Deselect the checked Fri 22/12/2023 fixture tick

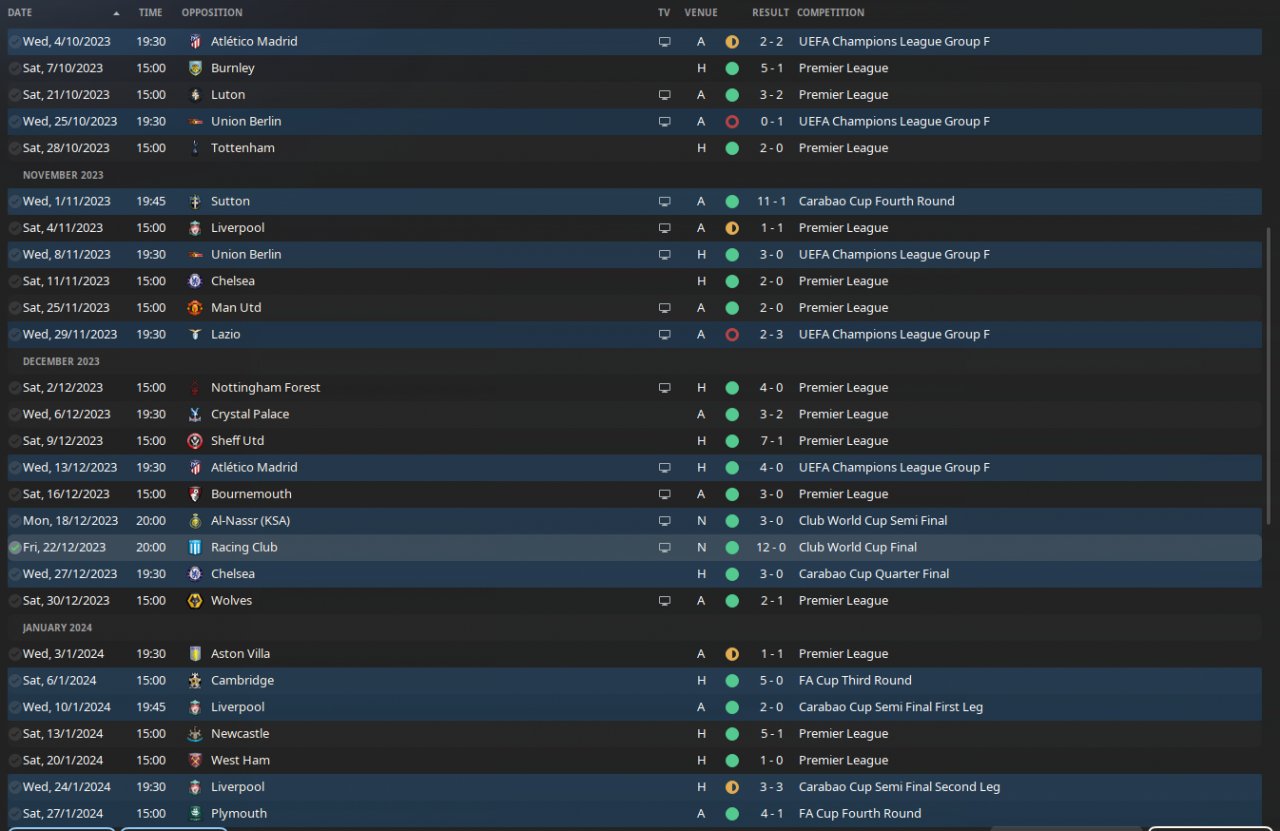pos(14,547)
